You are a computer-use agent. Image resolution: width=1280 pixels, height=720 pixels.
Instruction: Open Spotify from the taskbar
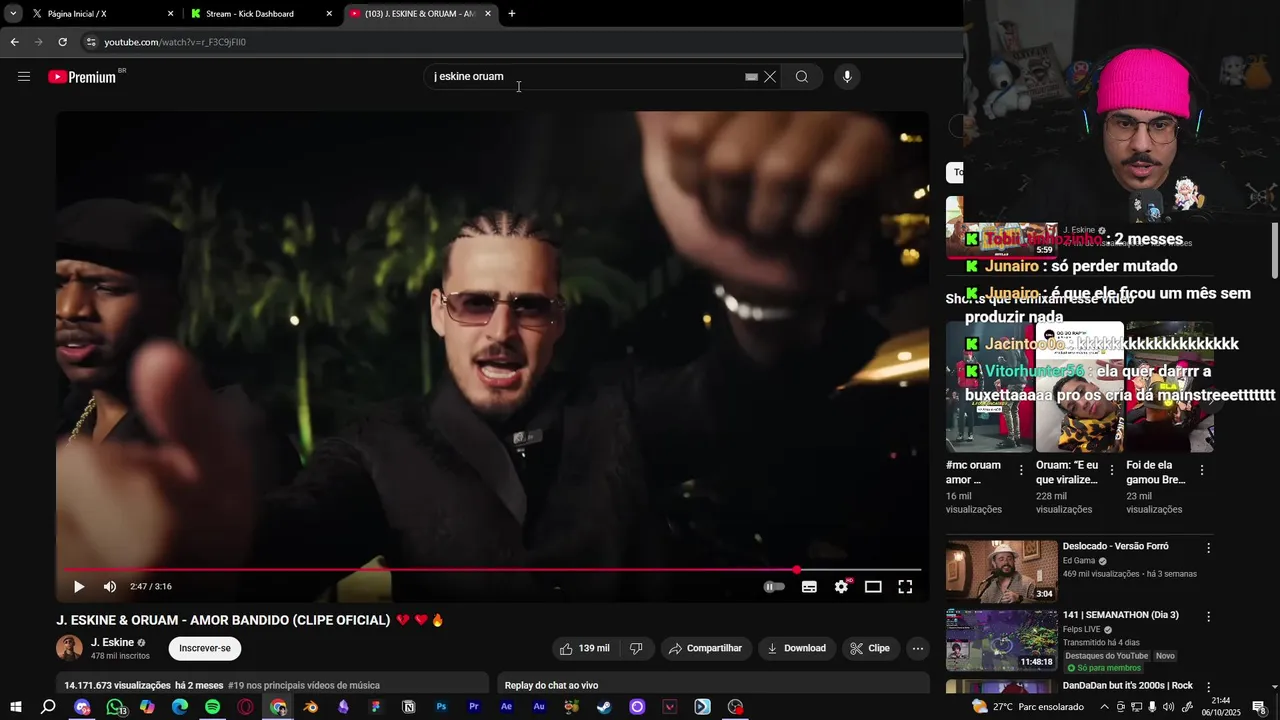[x=213, y=707]
